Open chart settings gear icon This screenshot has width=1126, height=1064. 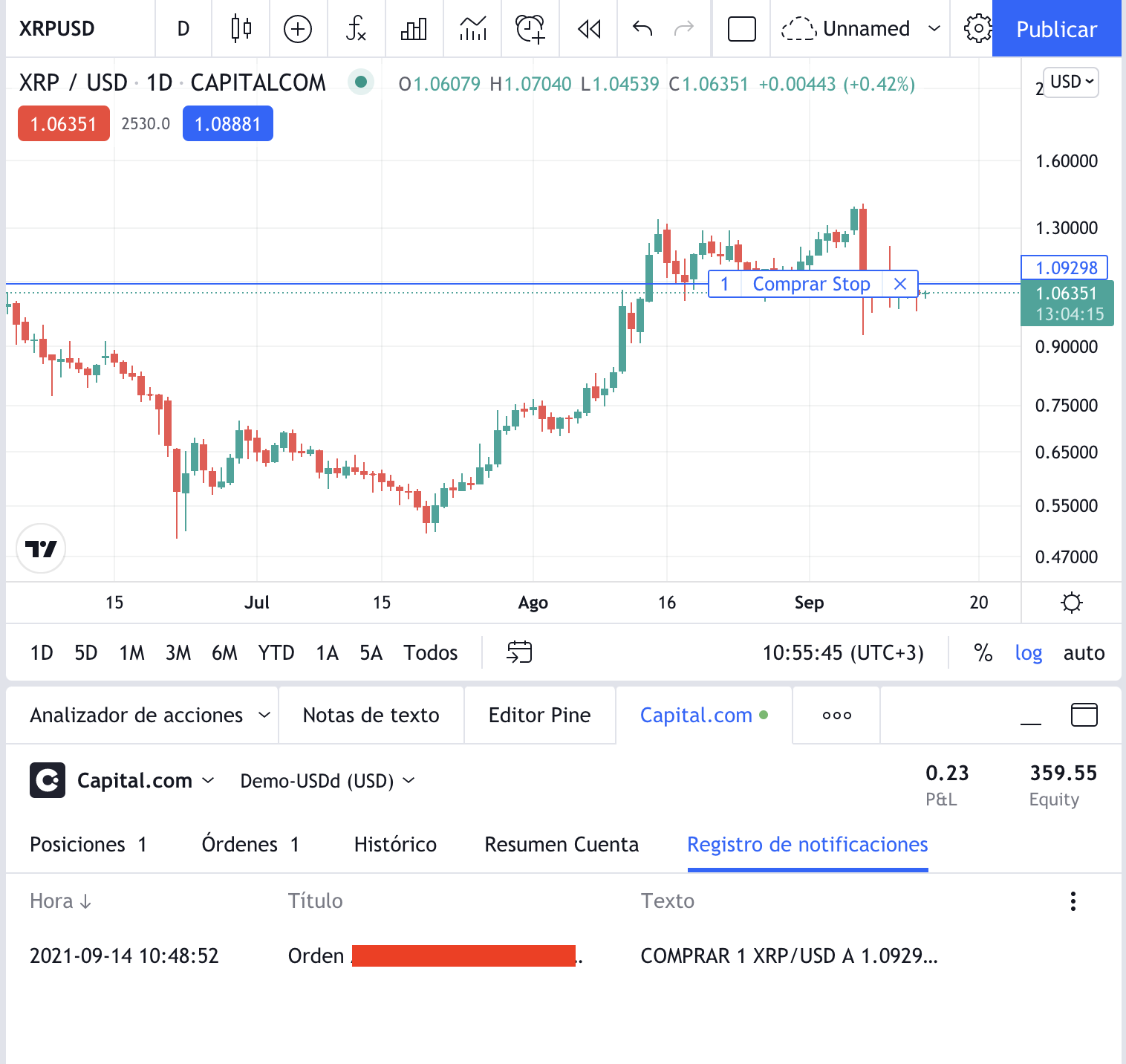(977, 29)
